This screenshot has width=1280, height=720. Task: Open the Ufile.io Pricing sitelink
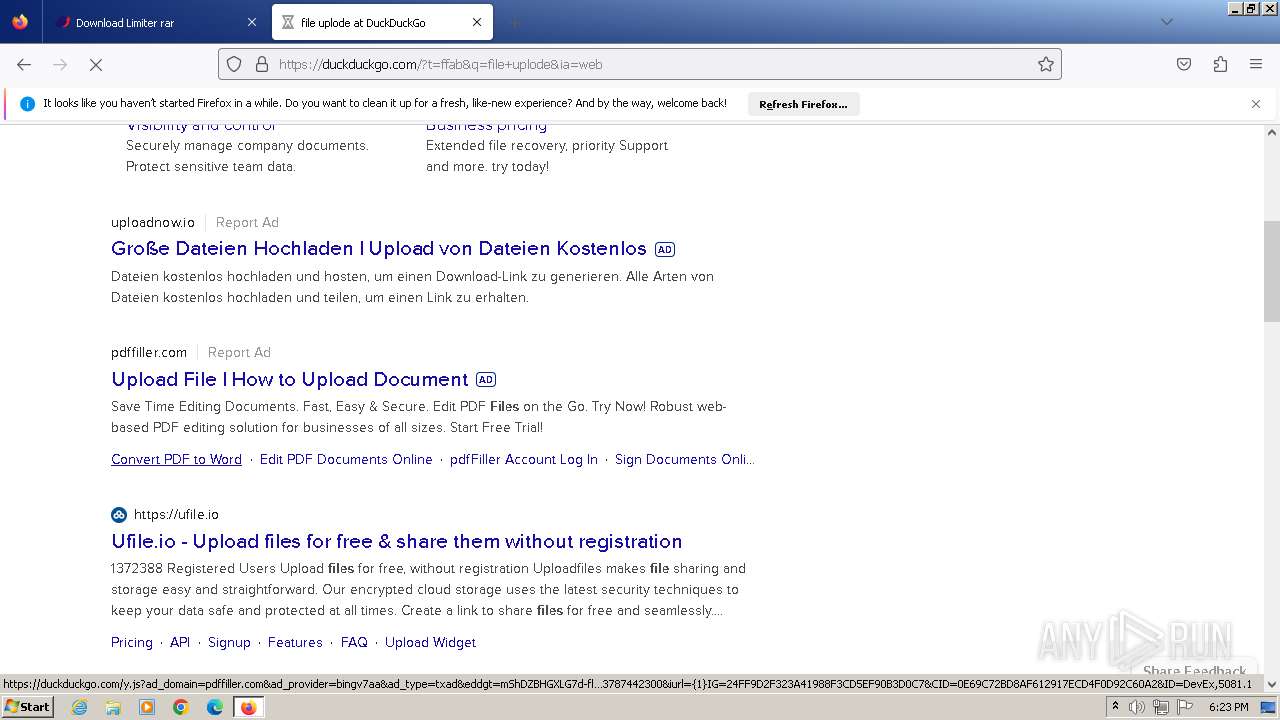(x=132, y=642)
